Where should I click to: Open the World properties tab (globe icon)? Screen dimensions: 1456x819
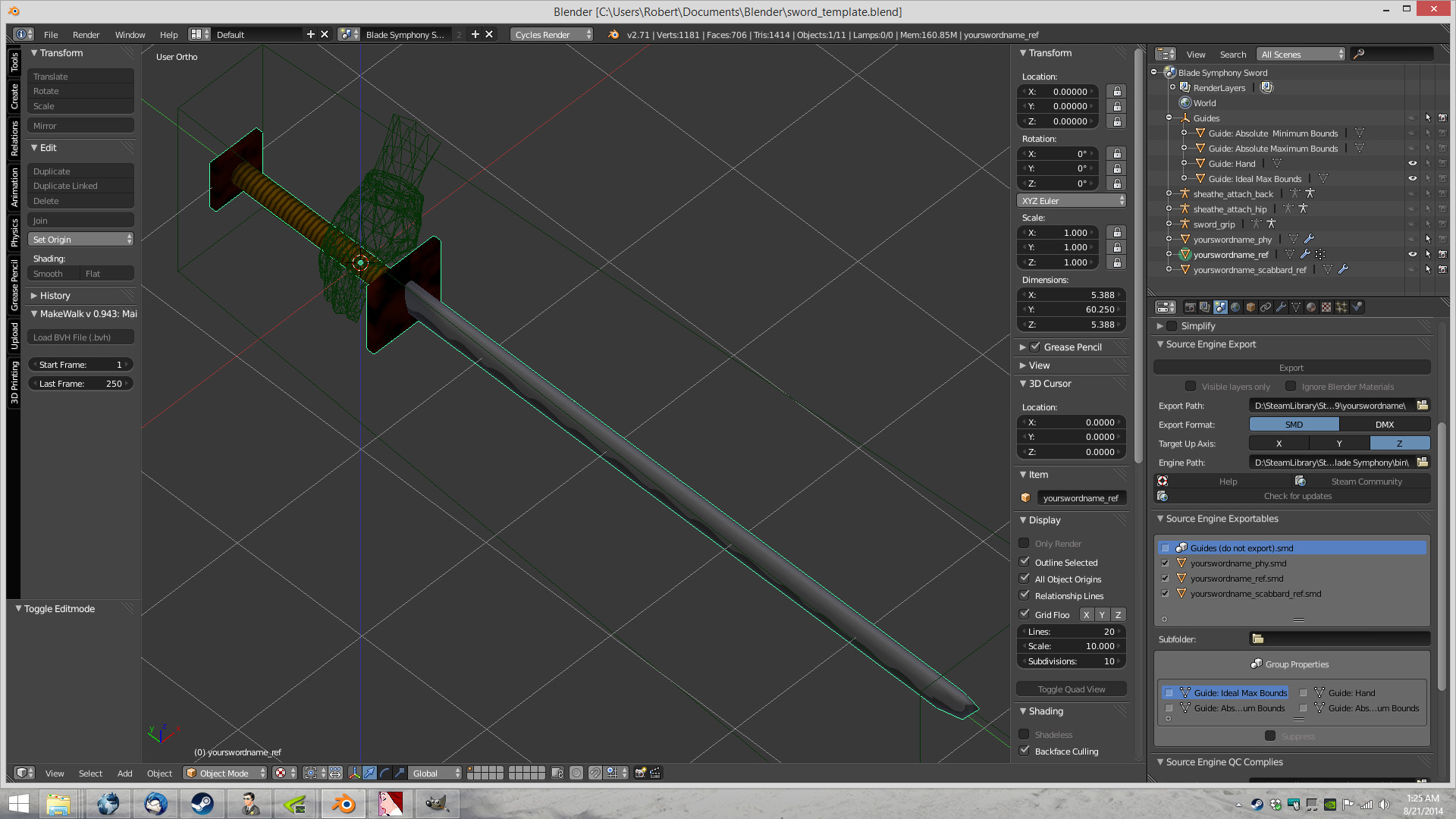tap(1235, 307)
